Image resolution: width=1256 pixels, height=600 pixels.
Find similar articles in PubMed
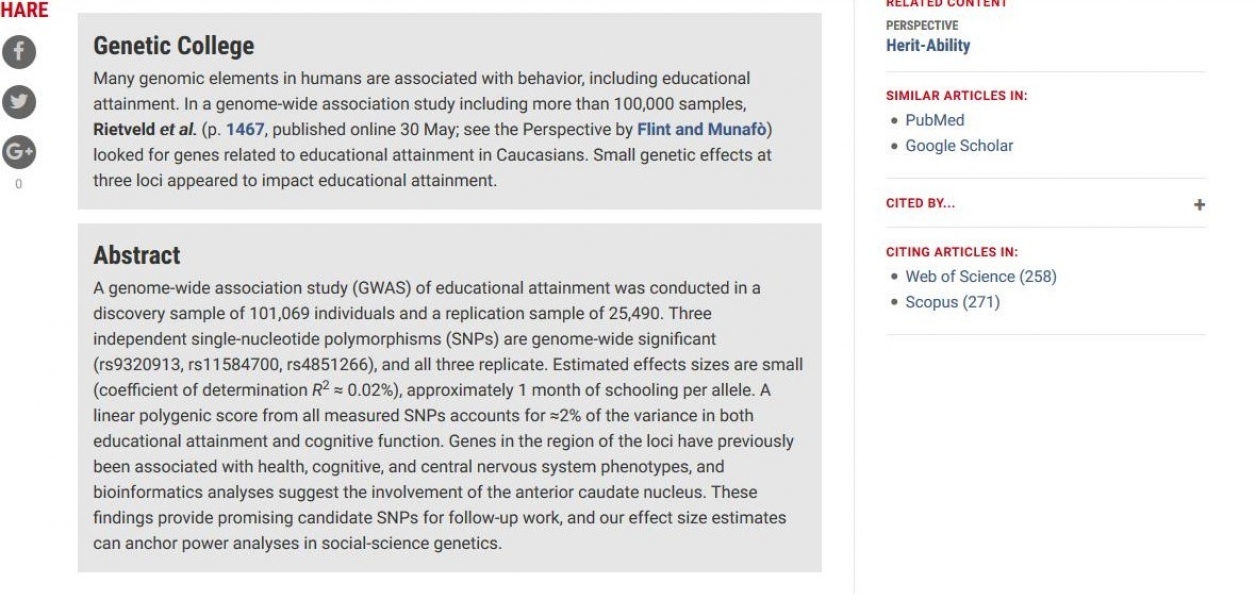[x=934, y=120]
